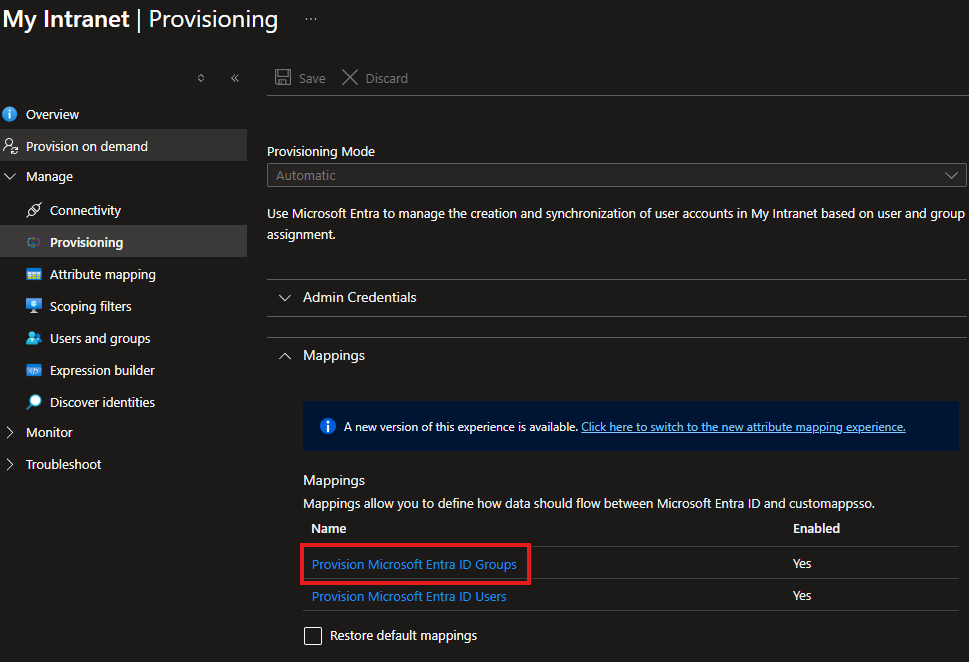Image resolution: width=969 pixels, height=662 pixels.
Task: Click the sidebar up-down sort arrows
Action: tap(201, 78)
